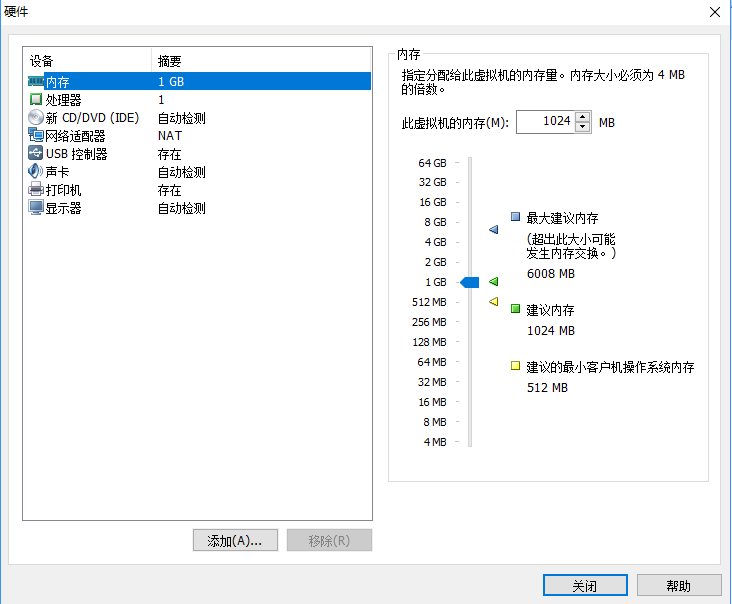
Task: Select the 显示器 device row
Action: click(199, 208)
